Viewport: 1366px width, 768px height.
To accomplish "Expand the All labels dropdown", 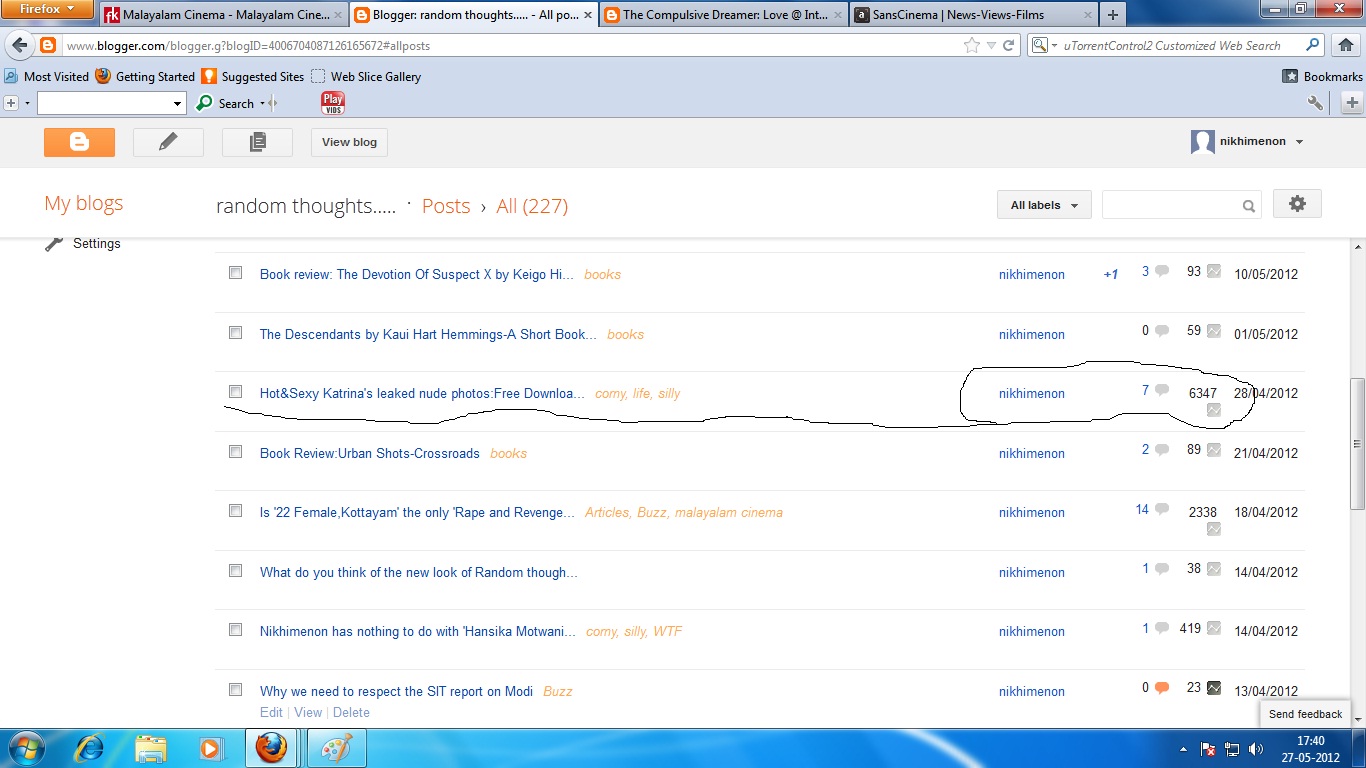I will 1044,205.
